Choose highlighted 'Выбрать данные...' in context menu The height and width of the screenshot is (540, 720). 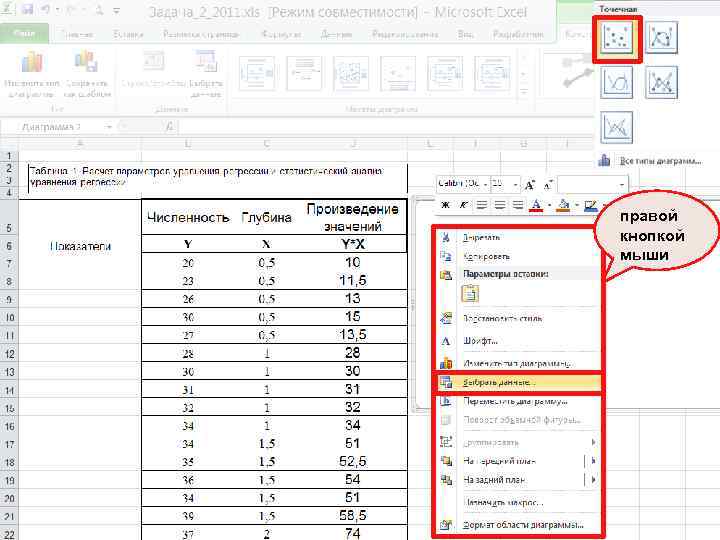point(517,382)
